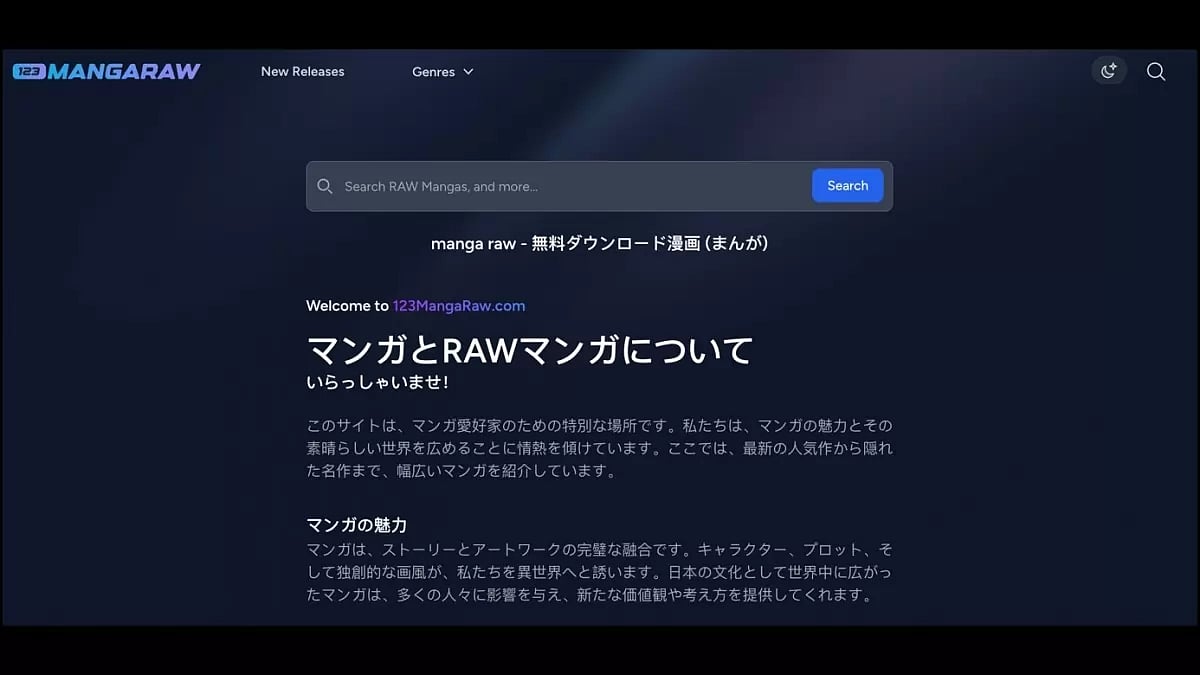The height and width of the screenshot is (675, 1200).
Task: Click the full 123MangaRaw header logo
Action: click(105, 71)
